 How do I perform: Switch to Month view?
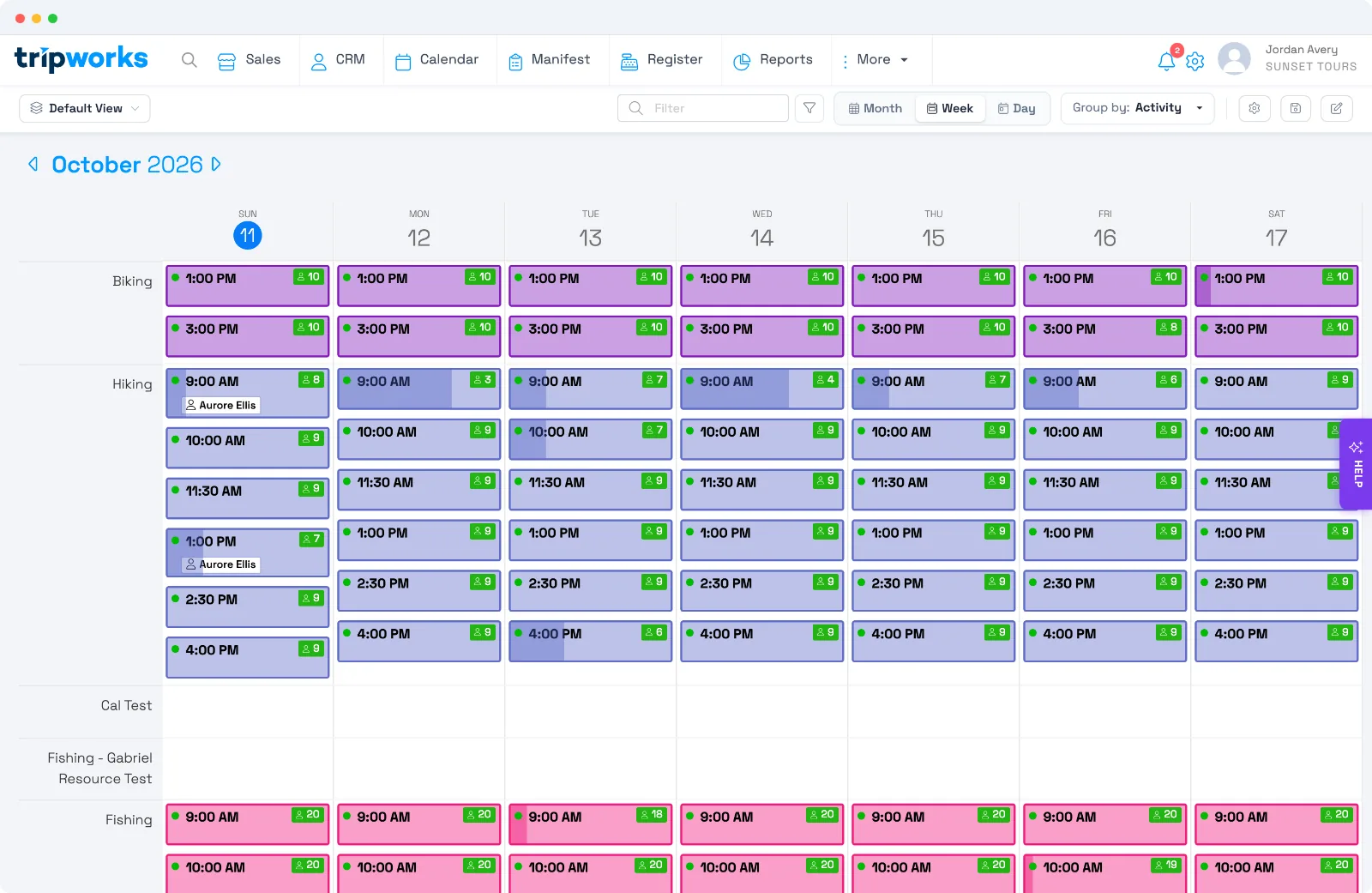(876, 108)
